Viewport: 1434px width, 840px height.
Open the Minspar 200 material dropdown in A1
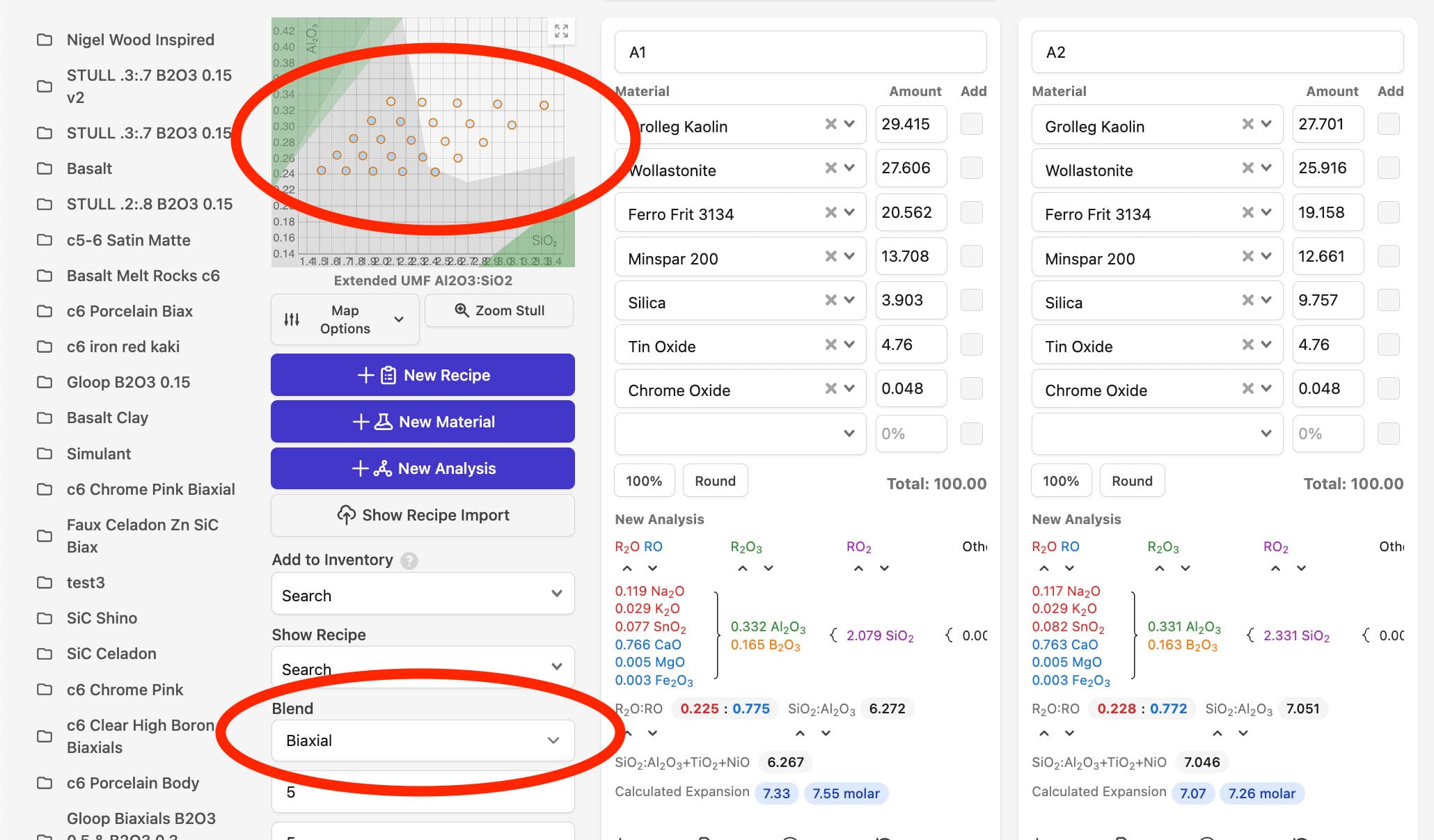click(849, 256)
